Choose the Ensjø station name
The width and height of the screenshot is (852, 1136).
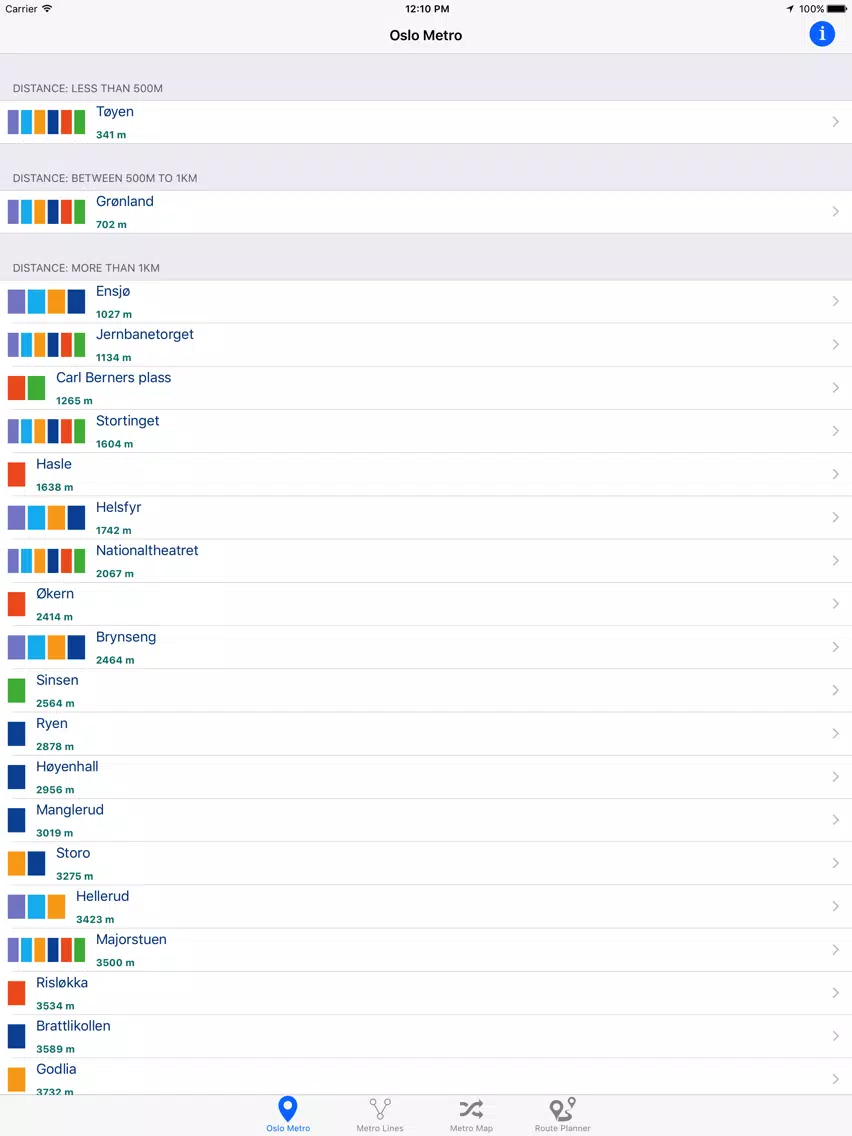[113, 291]
